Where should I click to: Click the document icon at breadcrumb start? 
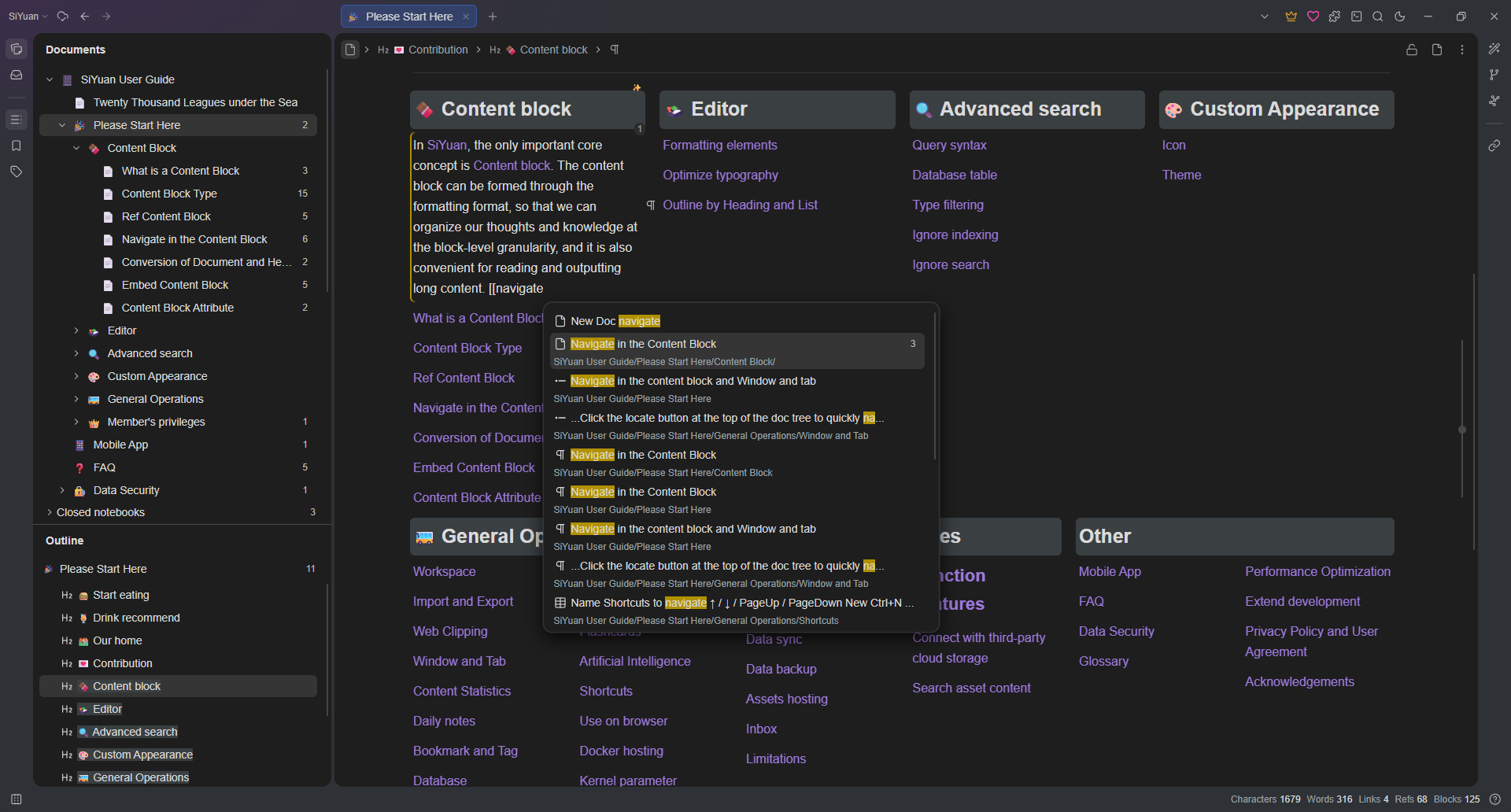[350, 50]
